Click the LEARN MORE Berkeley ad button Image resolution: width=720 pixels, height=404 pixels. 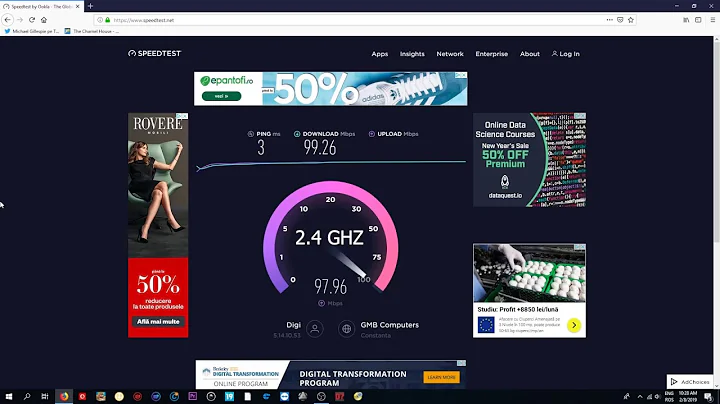(441, 377)
